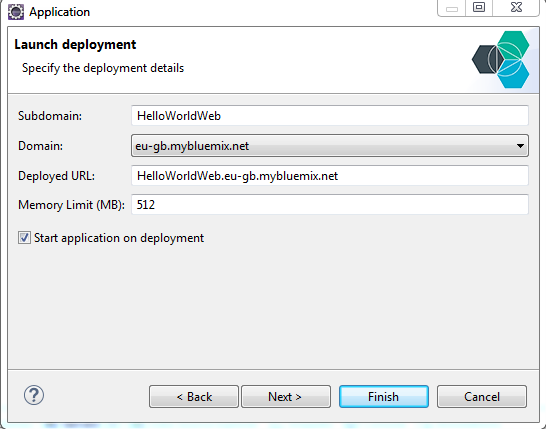Open help via the question mark icon

coord(34,395)
